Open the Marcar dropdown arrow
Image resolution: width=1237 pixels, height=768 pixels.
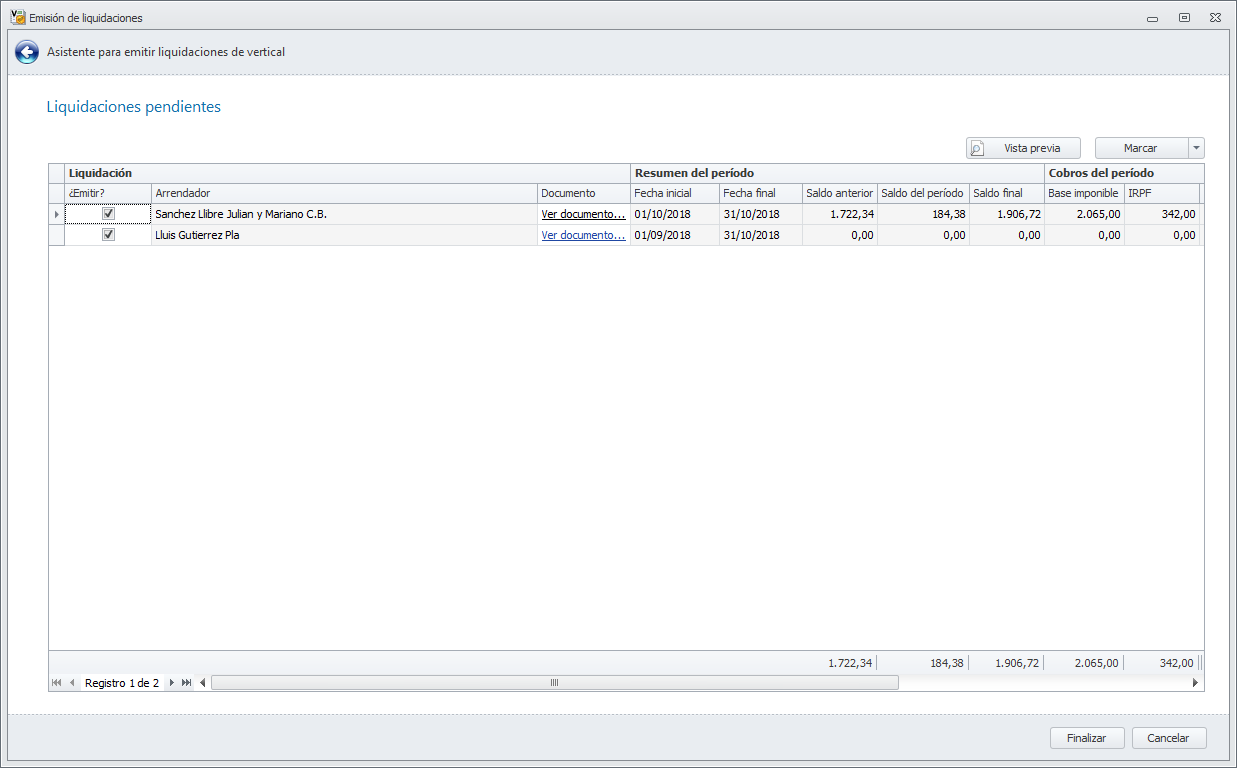click(x=1196, y=148)
